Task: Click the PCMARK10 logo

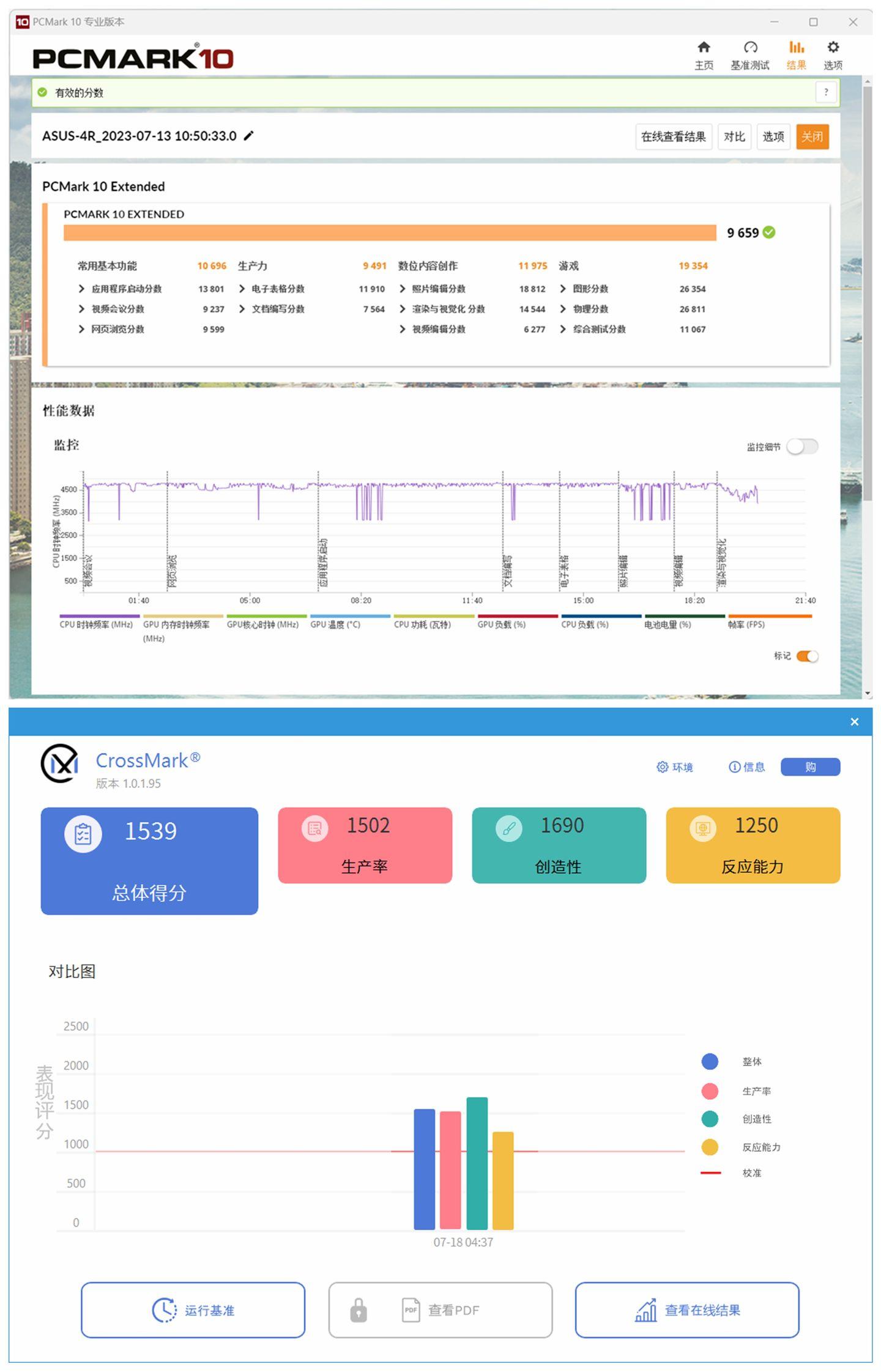Action: coord(133,57)
